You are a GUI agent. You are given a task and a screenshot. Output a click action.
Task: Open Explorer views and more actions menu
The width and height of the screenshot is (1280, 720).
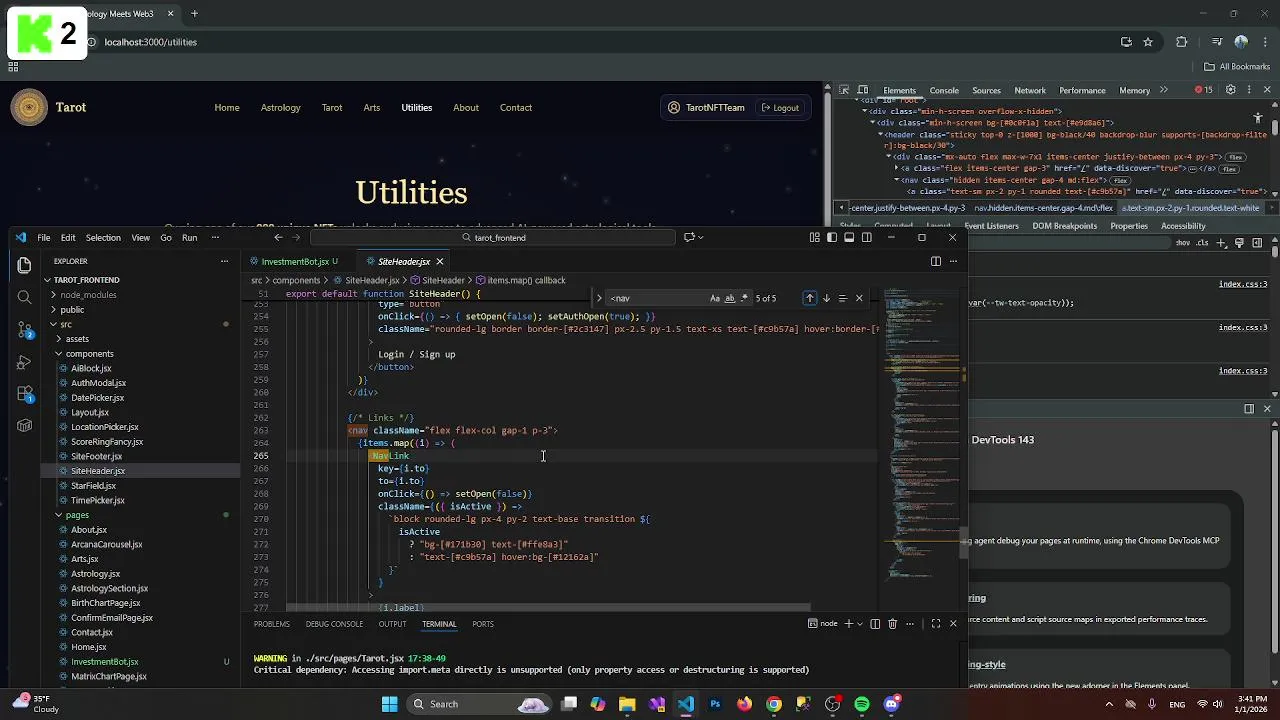coord(224,262)
